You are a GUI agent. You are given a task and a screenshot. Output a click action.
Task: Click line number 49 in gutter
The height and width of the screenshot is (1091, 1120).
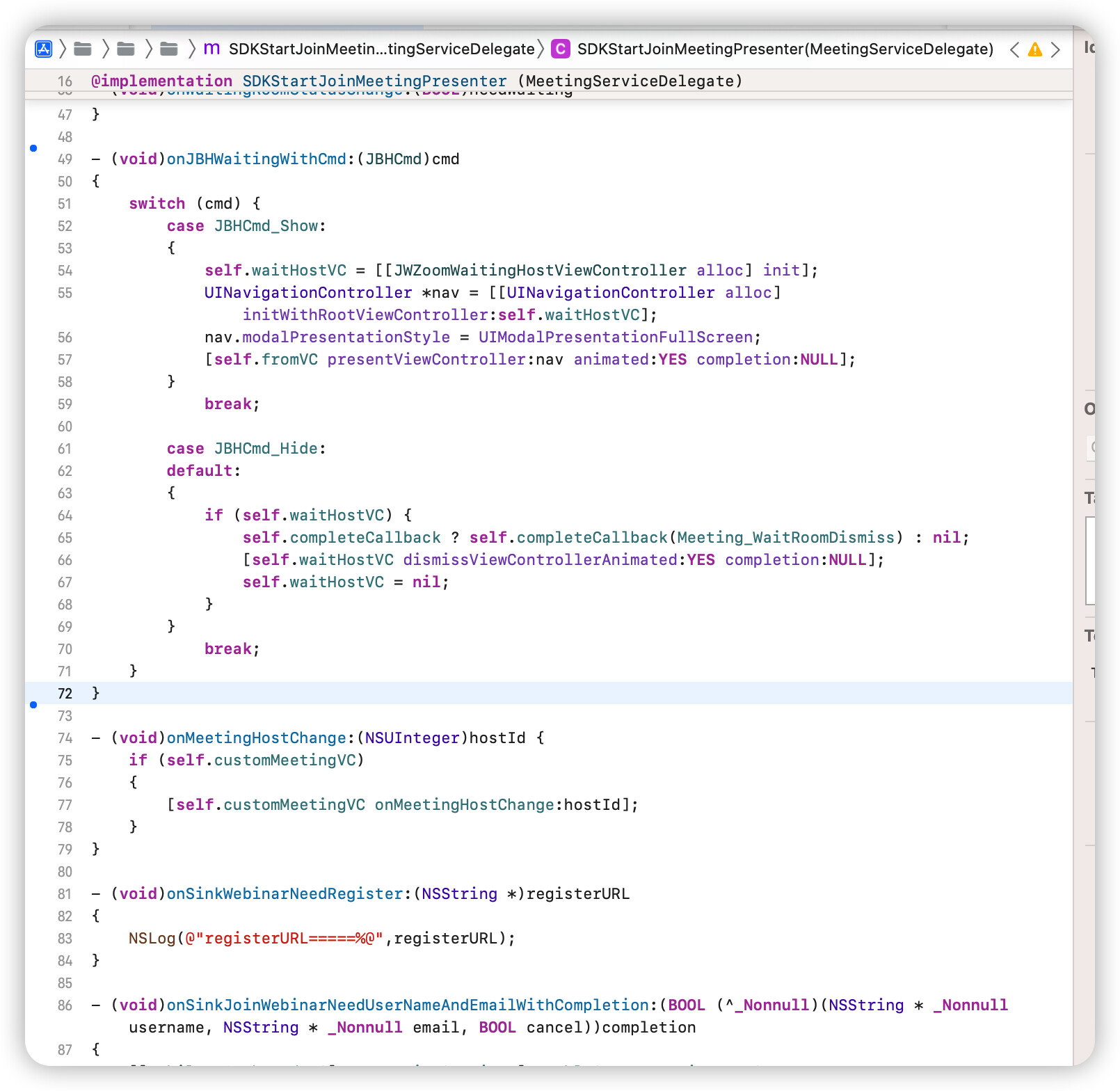tap(65, 159)
